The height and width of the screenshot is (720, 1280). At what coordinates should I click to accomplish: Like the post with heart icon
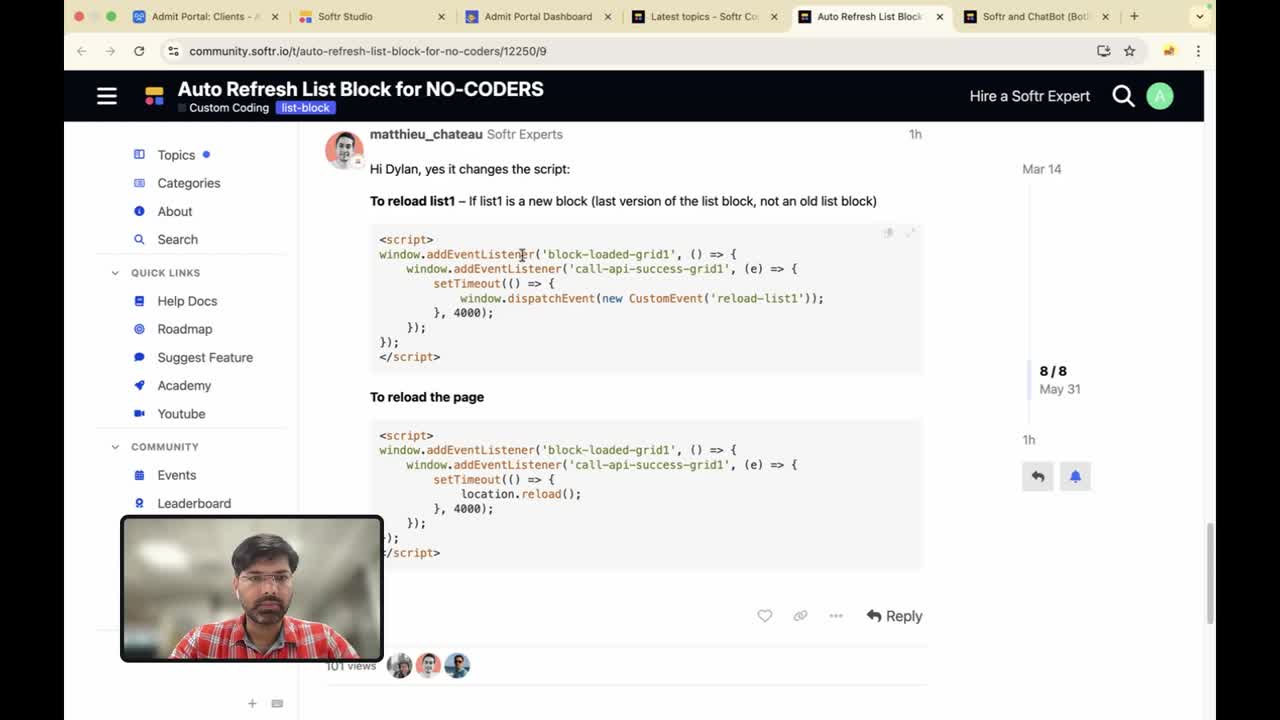764,616
